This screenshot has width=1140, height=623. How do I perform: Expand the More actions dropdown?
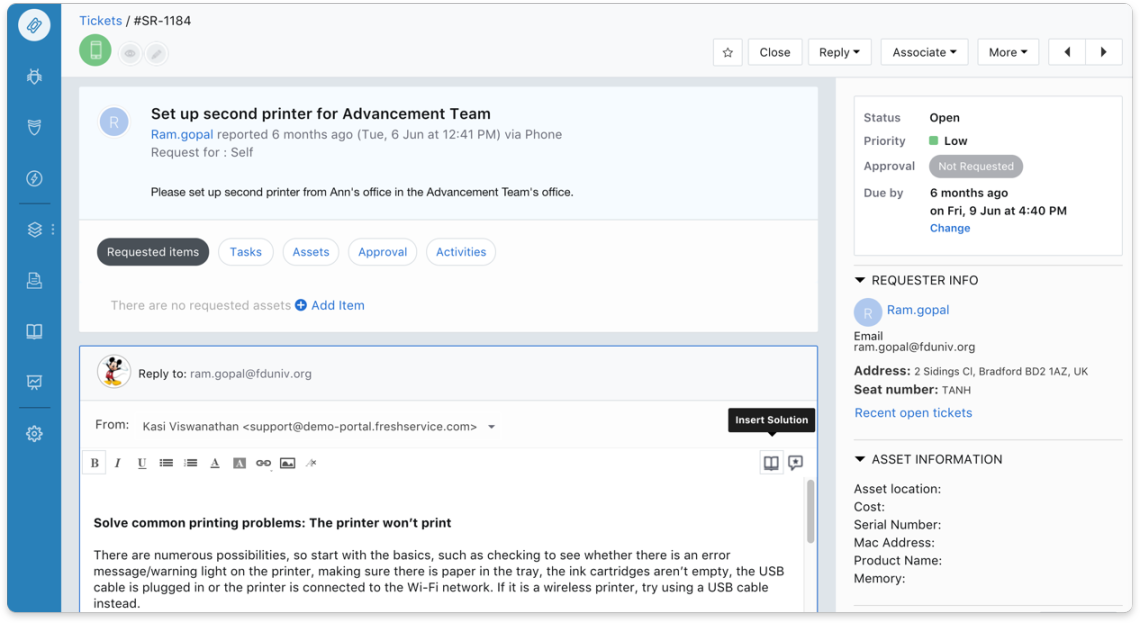pyautogui.click(x=1007, y=53)
